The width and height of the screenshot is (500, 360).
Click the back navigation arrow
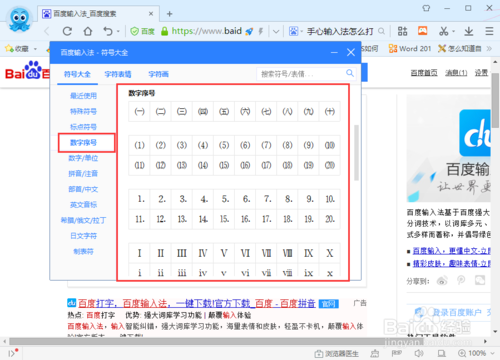point(47,31)
